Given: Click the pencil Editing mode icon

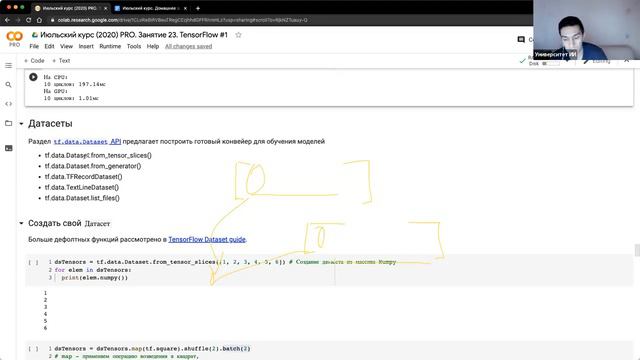Looking at the screenshot, I should (586, 61).
